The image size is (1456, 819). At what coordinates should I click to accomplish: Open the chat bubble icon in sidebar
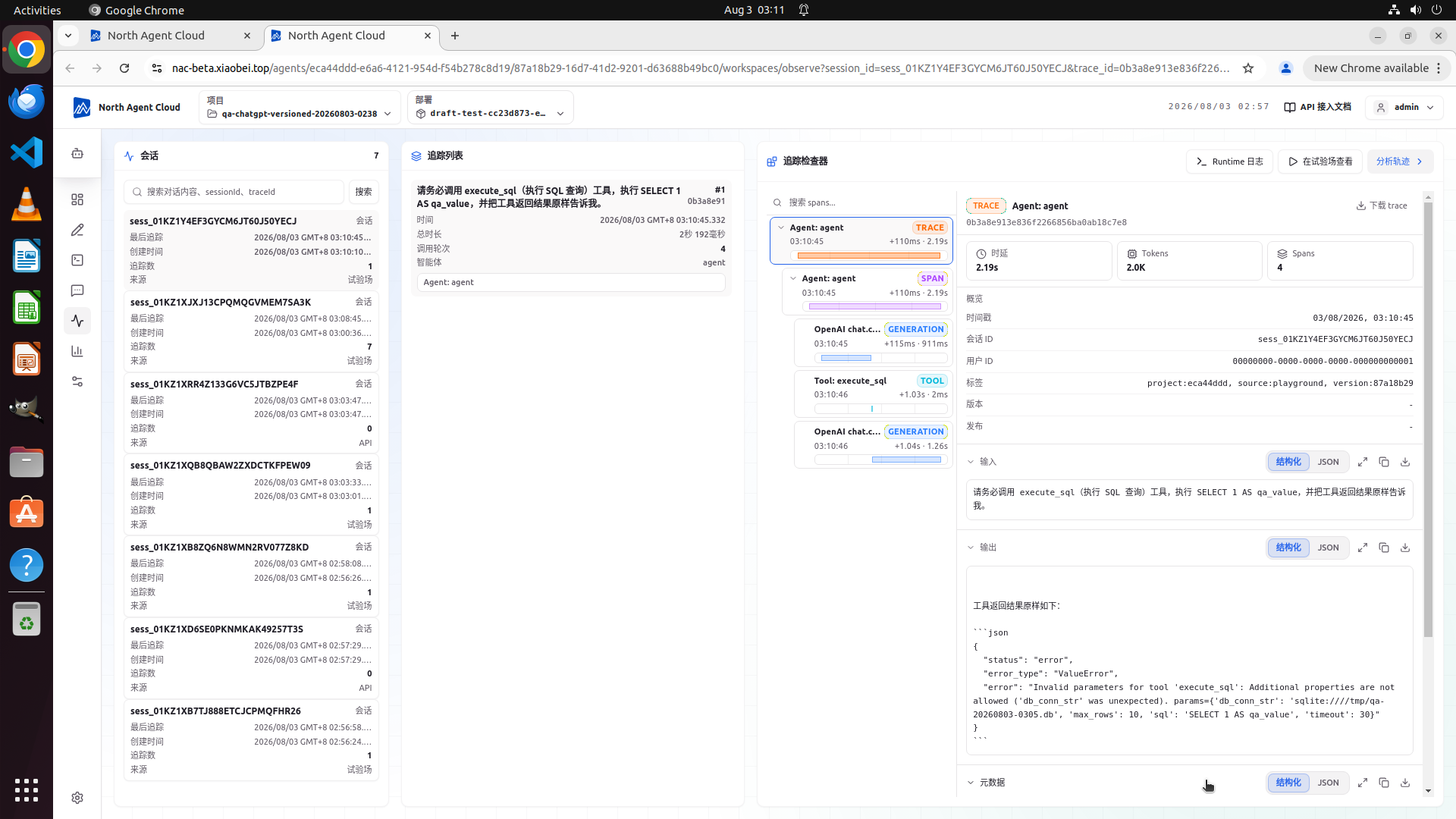pos(77,290)
